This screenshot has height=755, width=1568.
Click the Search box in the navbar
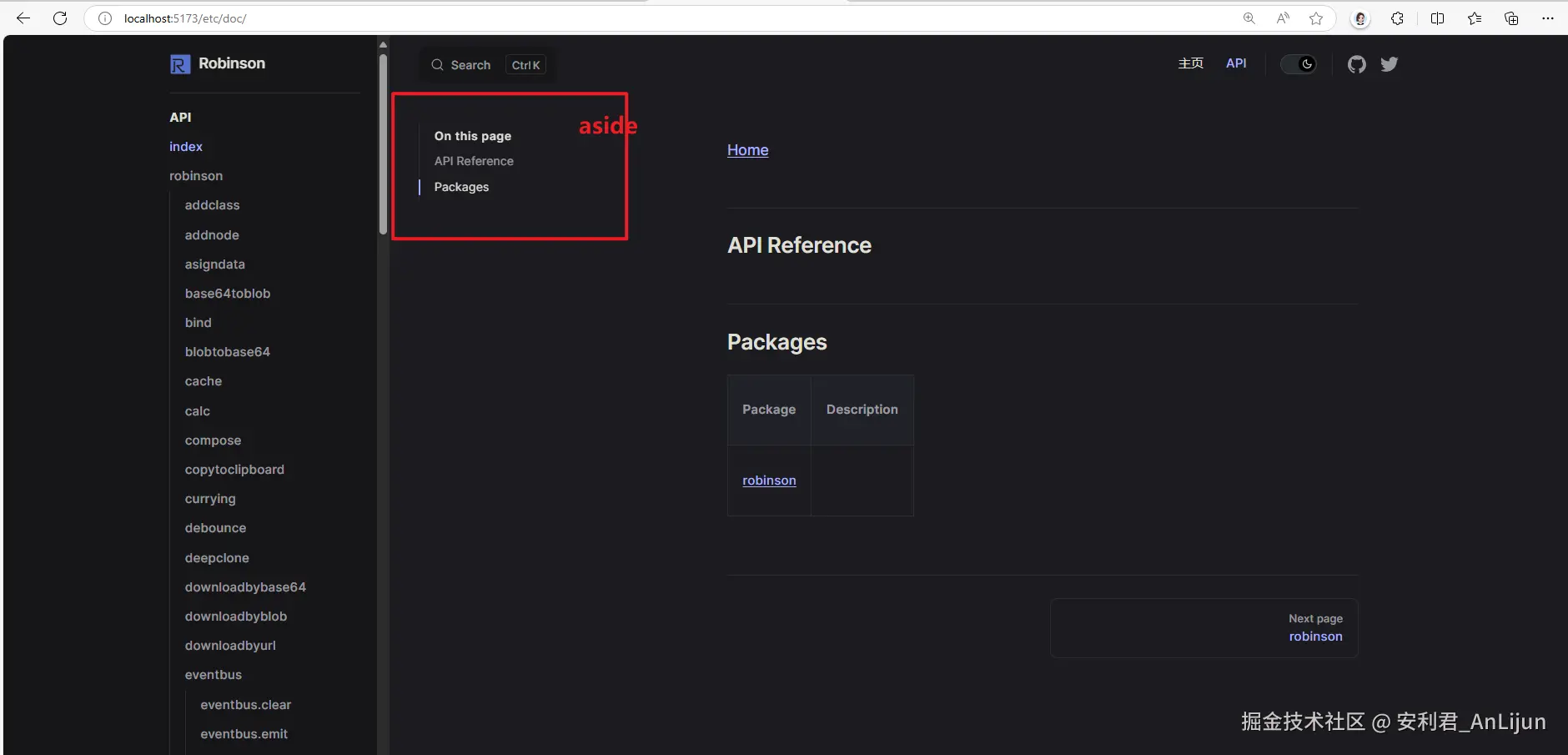[x=487, y=65]
